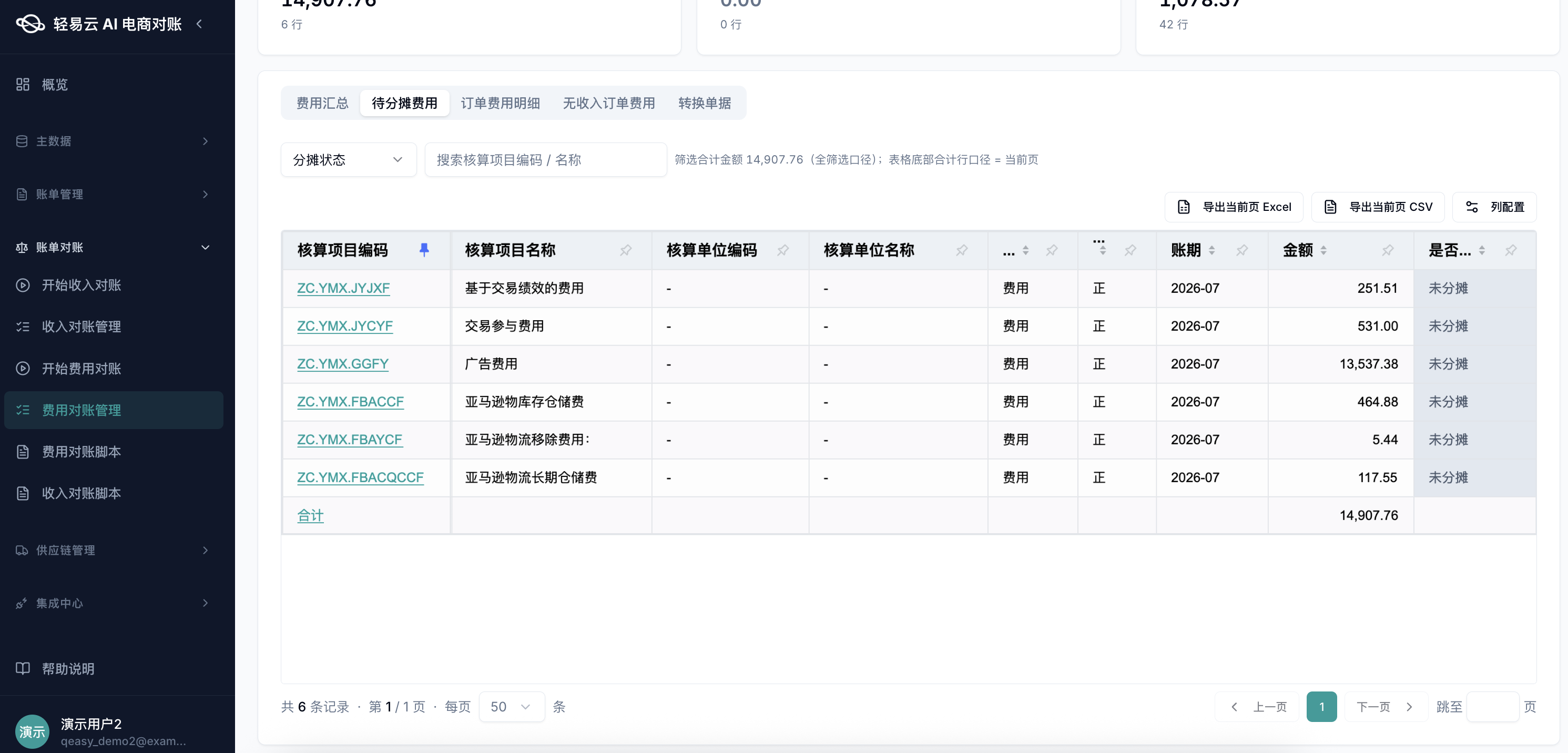Open 费用对账脚本 in sidebar

pos(113,452)
